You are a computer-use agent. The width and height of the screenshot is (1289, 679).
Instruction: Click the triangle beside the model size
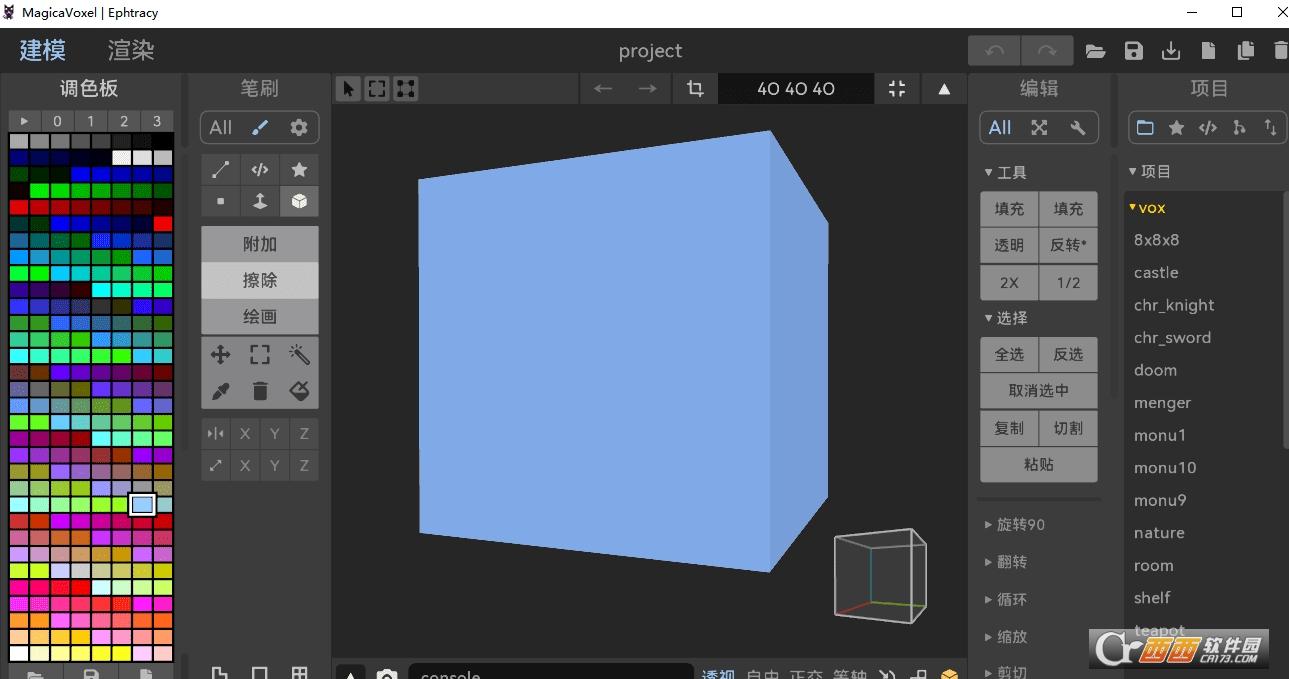pos(944,88)
